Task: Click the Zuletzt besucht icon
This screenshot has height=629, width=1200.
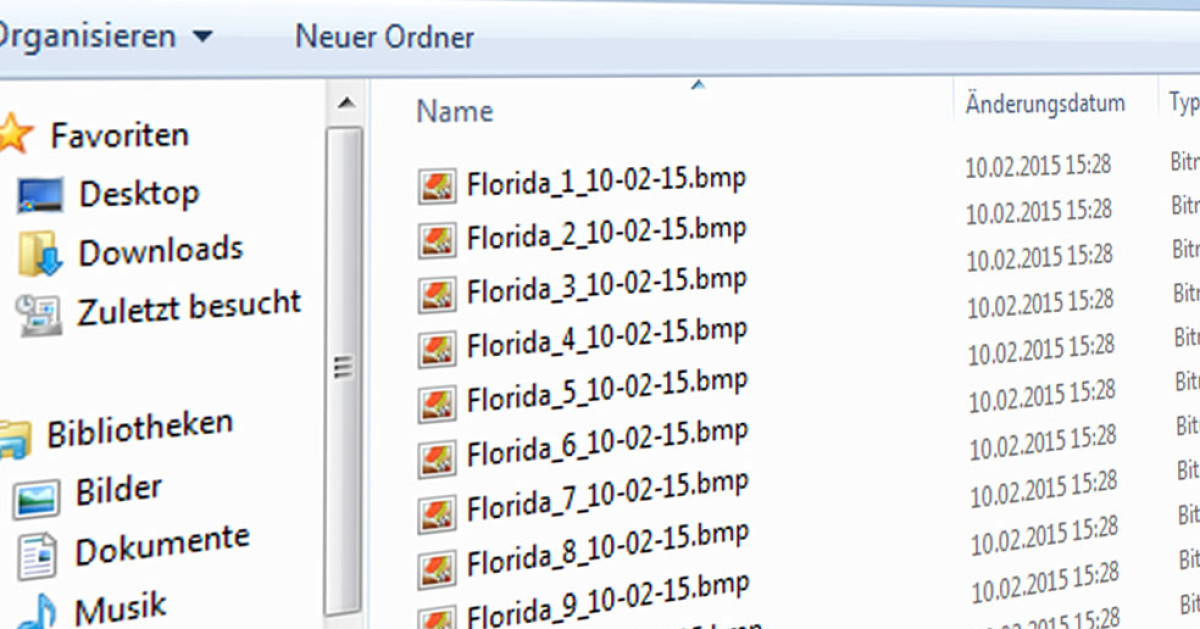Action: 39,314
